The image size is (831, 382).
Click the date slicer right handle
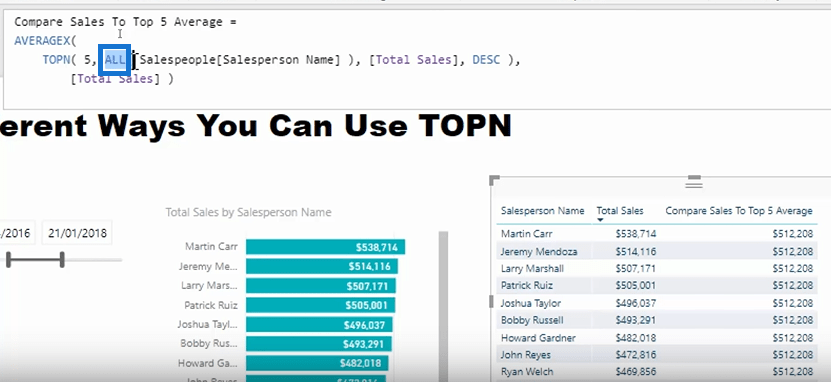point(62,260)
